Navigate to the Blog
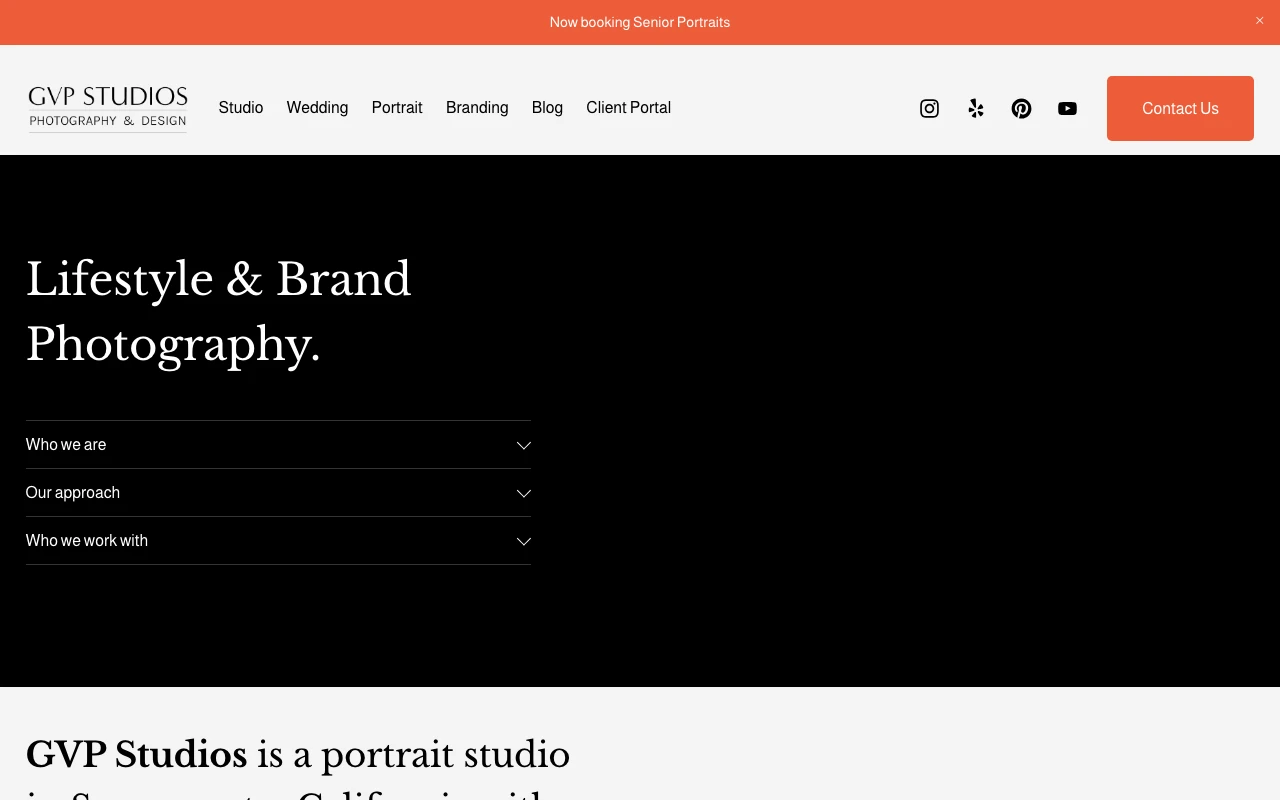Screen dimensions: 1280x800 (547, 108)
